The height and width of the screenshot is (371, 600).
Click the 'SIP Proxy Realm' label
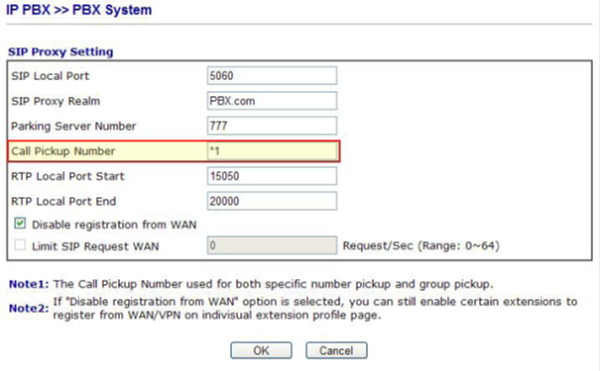tap(55, 101)
